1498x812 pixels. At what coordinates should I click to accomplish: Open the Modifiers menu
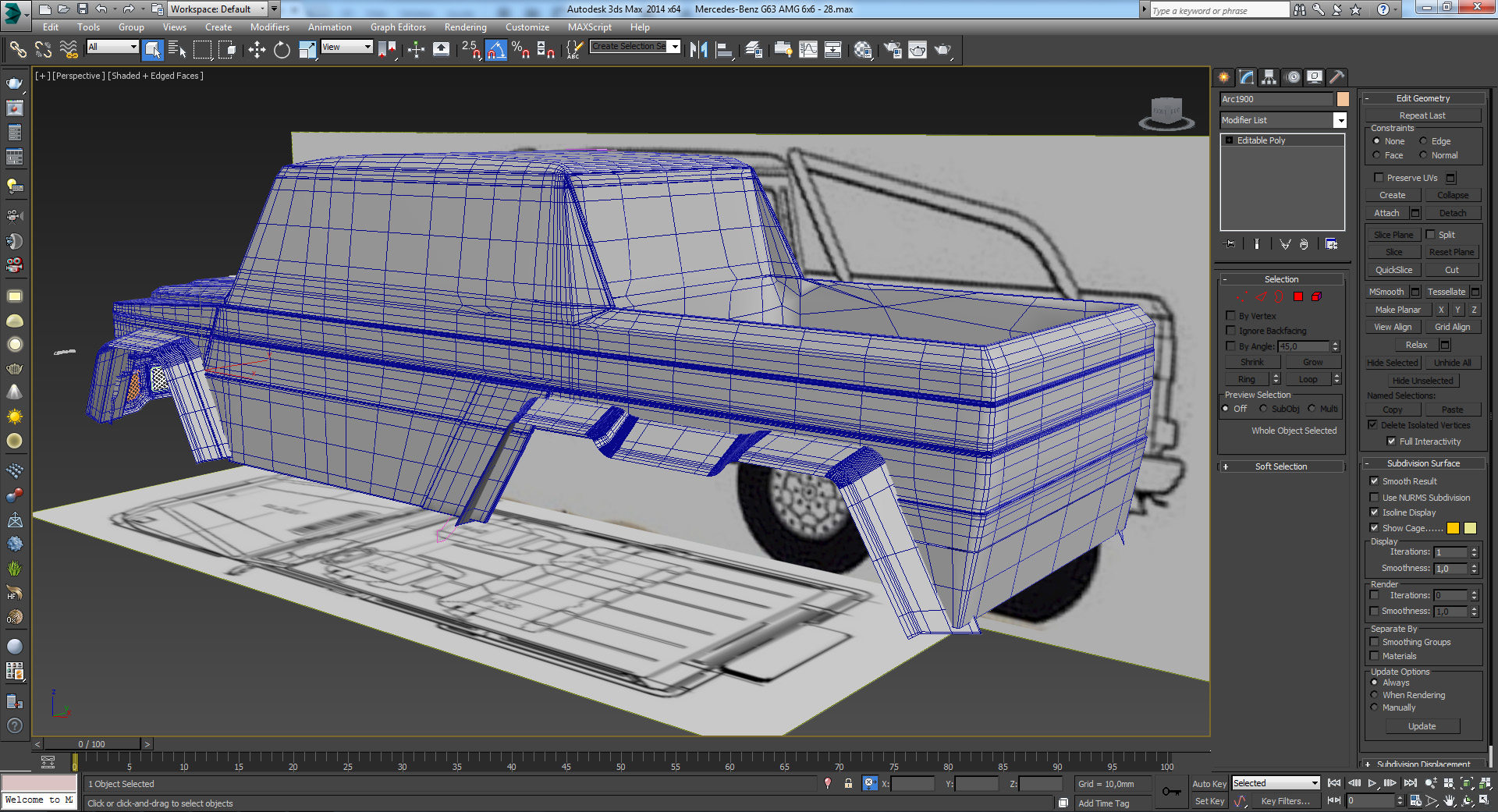click(269, 27)
